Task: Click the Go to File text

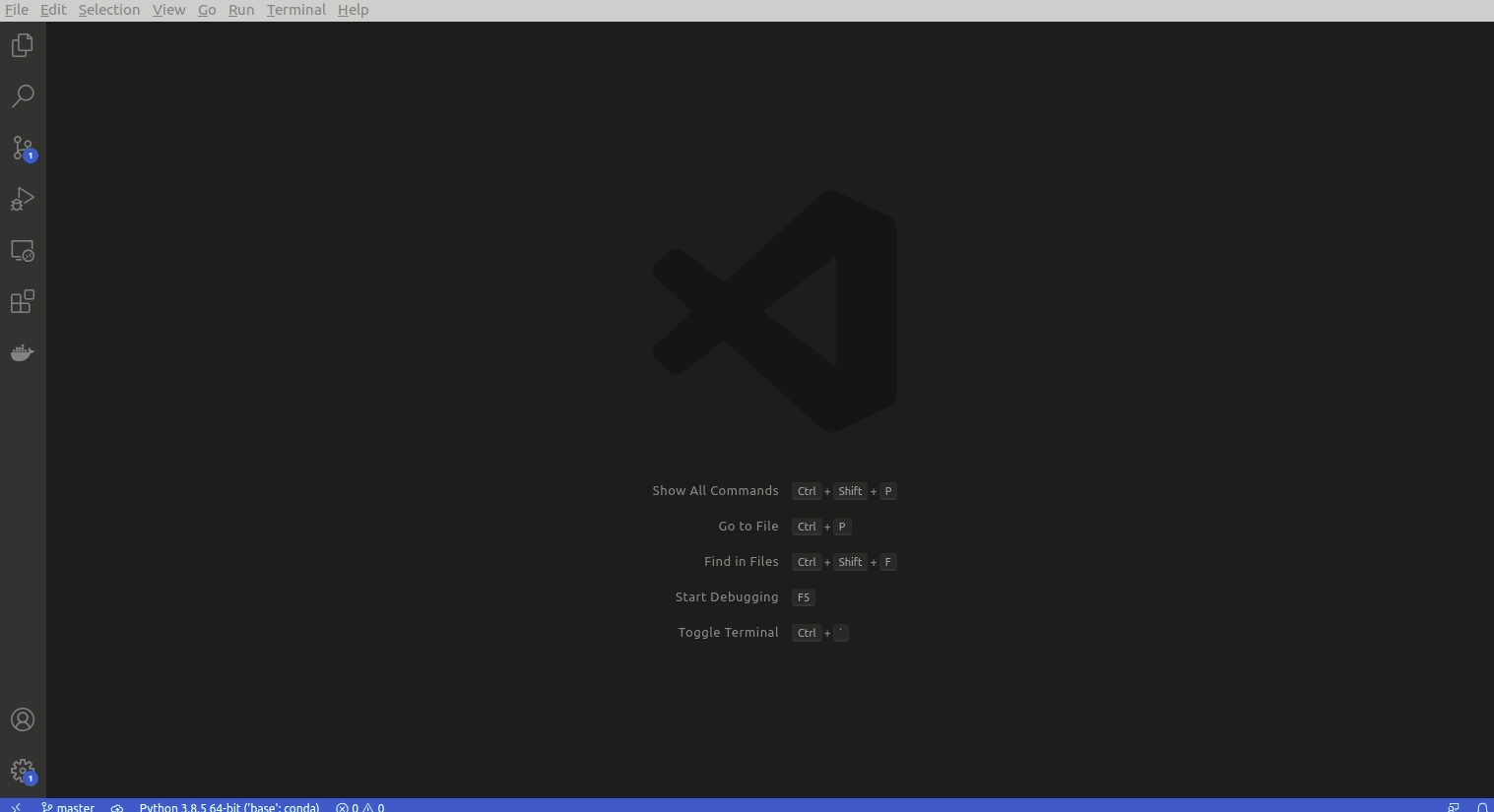Action: tap(748, 526)
